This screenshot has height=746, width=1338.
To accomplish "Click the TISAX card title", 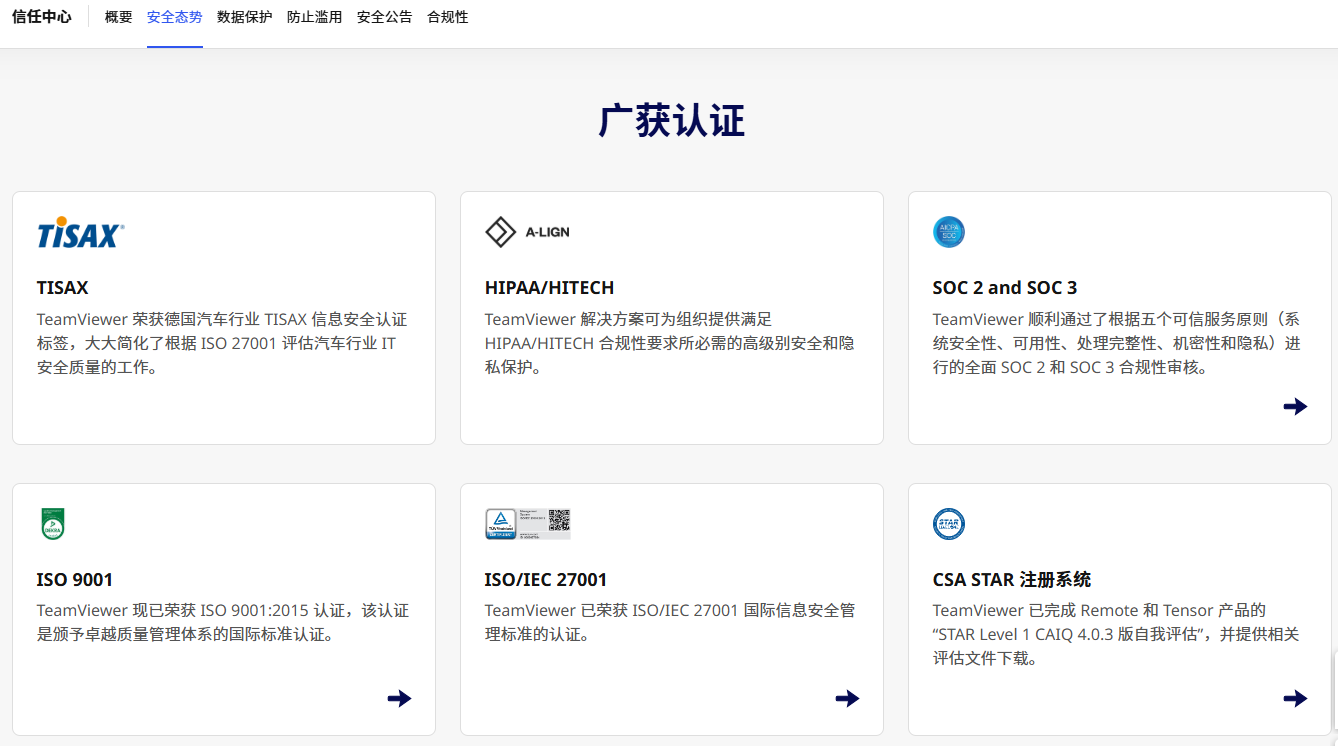I will 63,288.
